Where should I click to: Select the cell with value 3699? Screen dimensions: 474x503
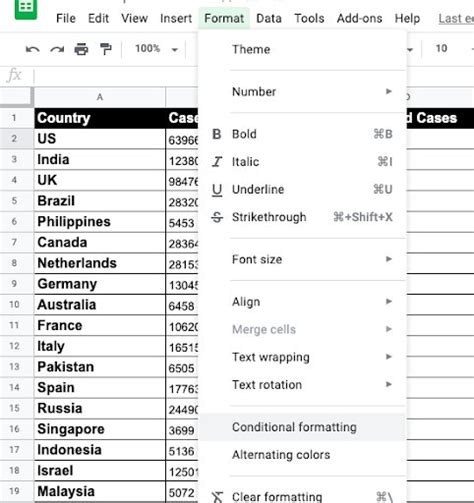pos(182,429)
